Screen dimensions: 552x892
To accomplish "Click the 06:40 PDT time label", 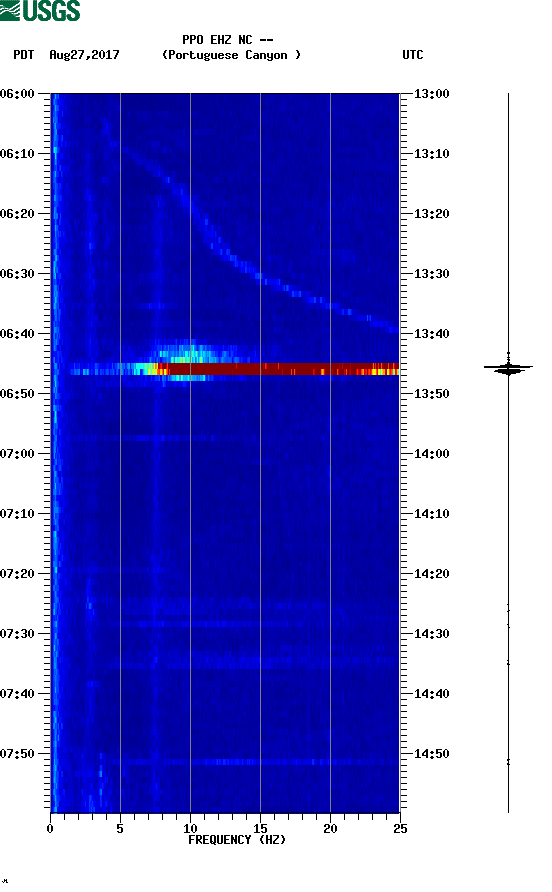I will pos(17,334).
